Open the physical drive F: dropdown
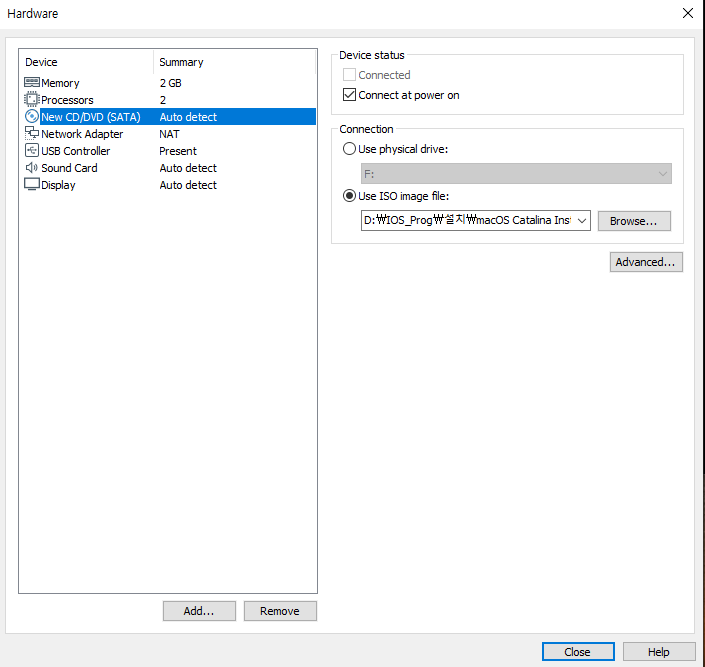The image size is (705, 667). point(516,174)
